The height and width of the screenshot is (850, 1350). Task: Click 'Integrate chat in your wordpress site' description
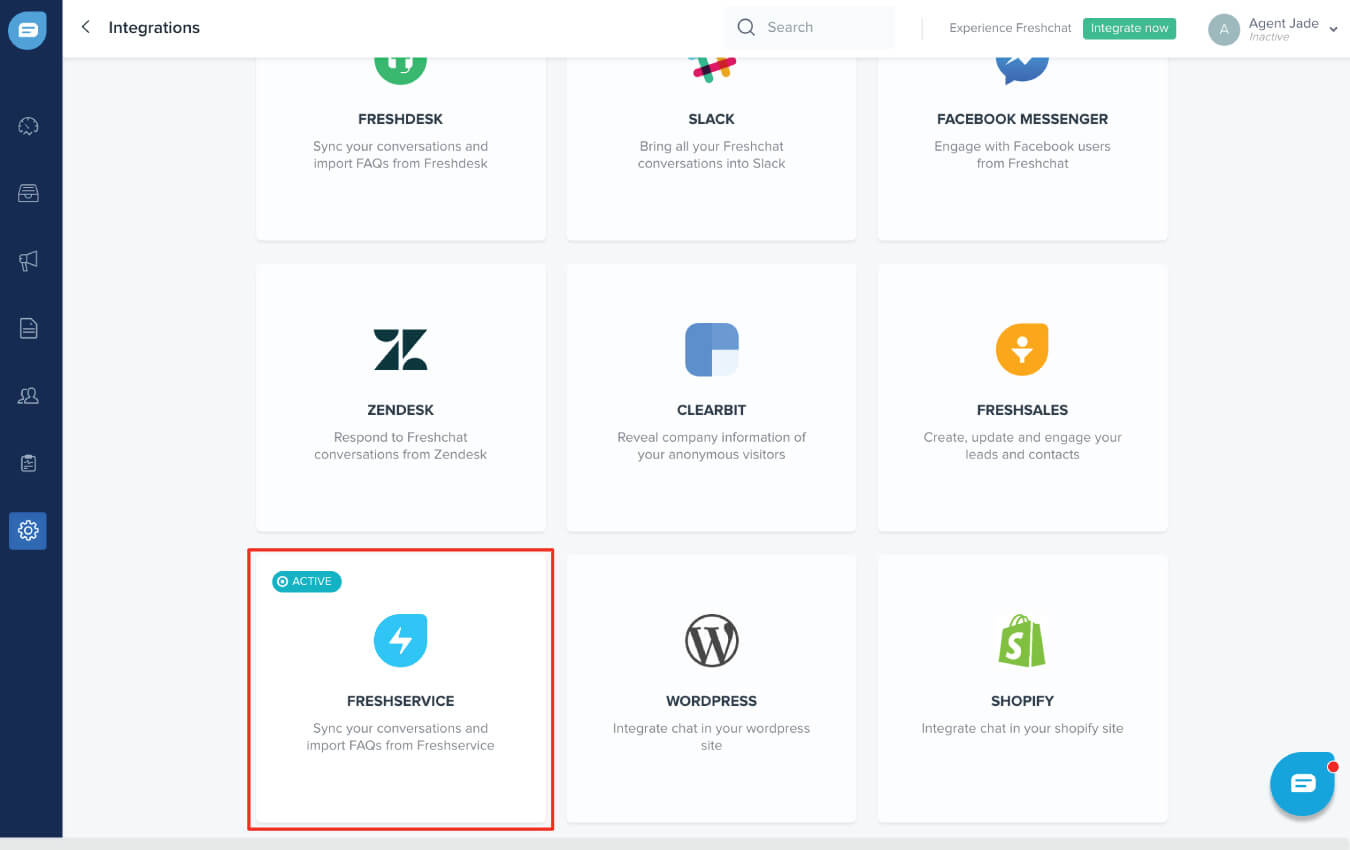(712, 737)
